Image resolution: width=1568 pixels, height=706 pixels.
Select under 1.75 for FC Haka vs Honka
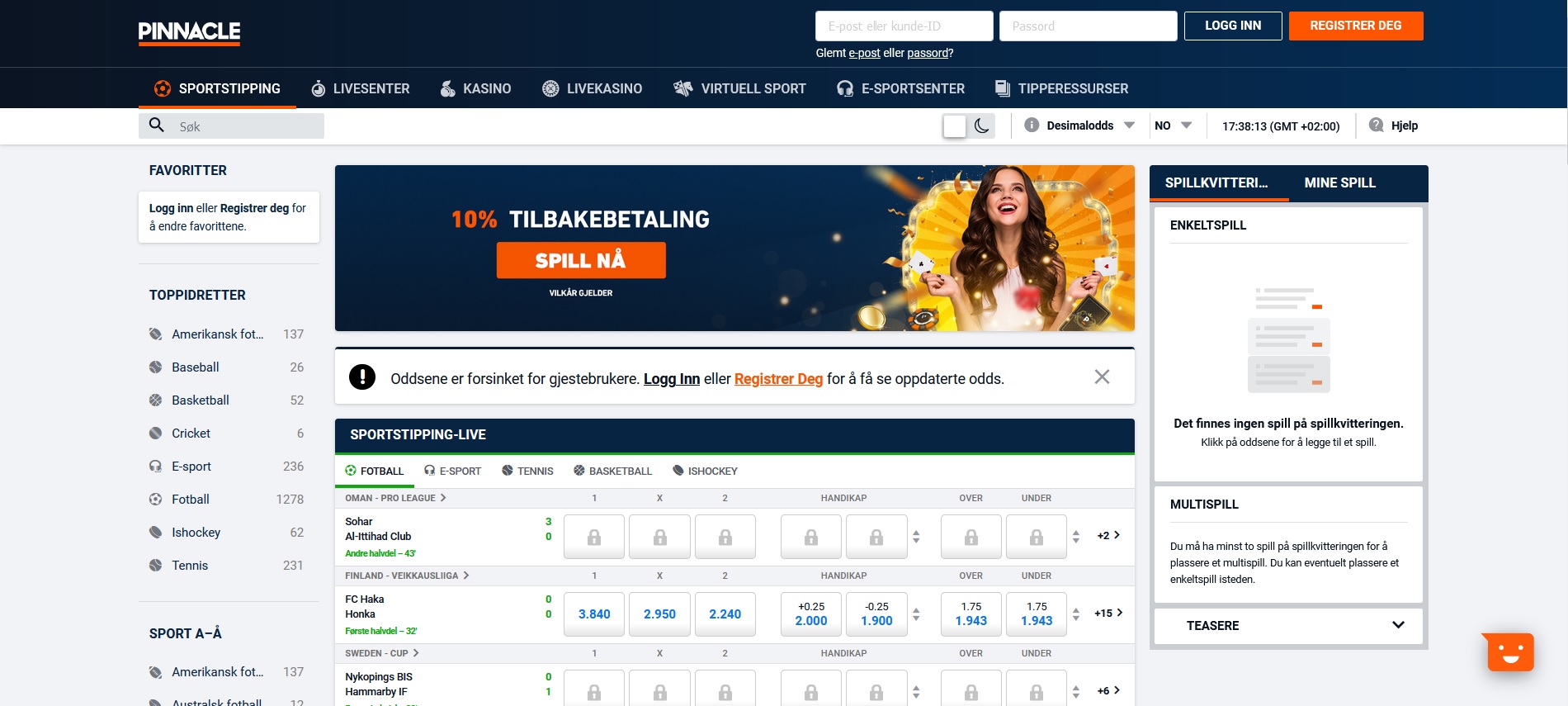(1037, 614)
